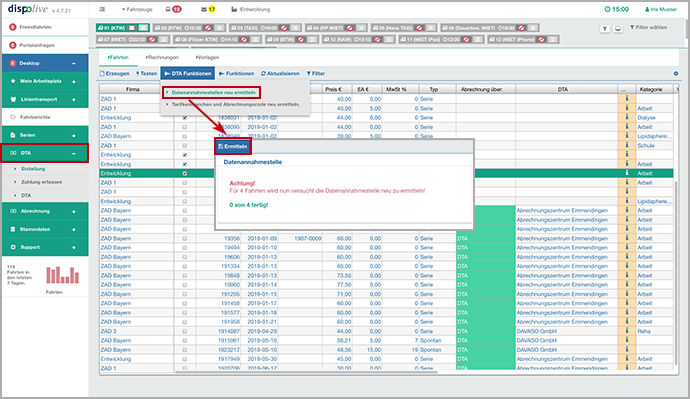
Task: Click blocked icon on vehicle 04 (RP MIET)
Action: (x=350, y=28)
